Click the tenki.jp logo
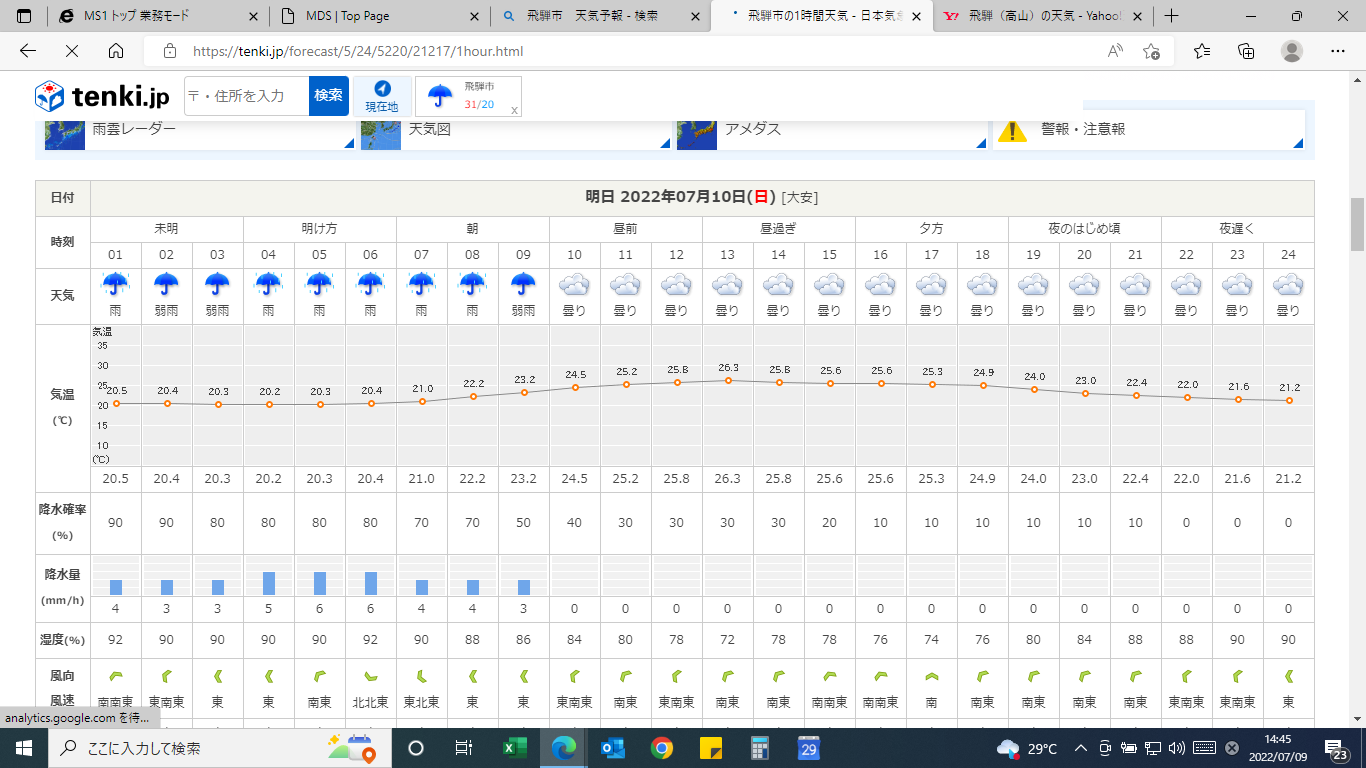1366x768 pixels. pos(103,96)
